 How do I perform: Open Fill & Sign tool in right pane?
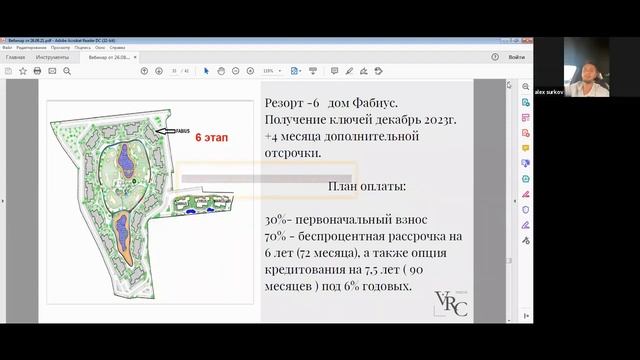(x=526, y=194)
